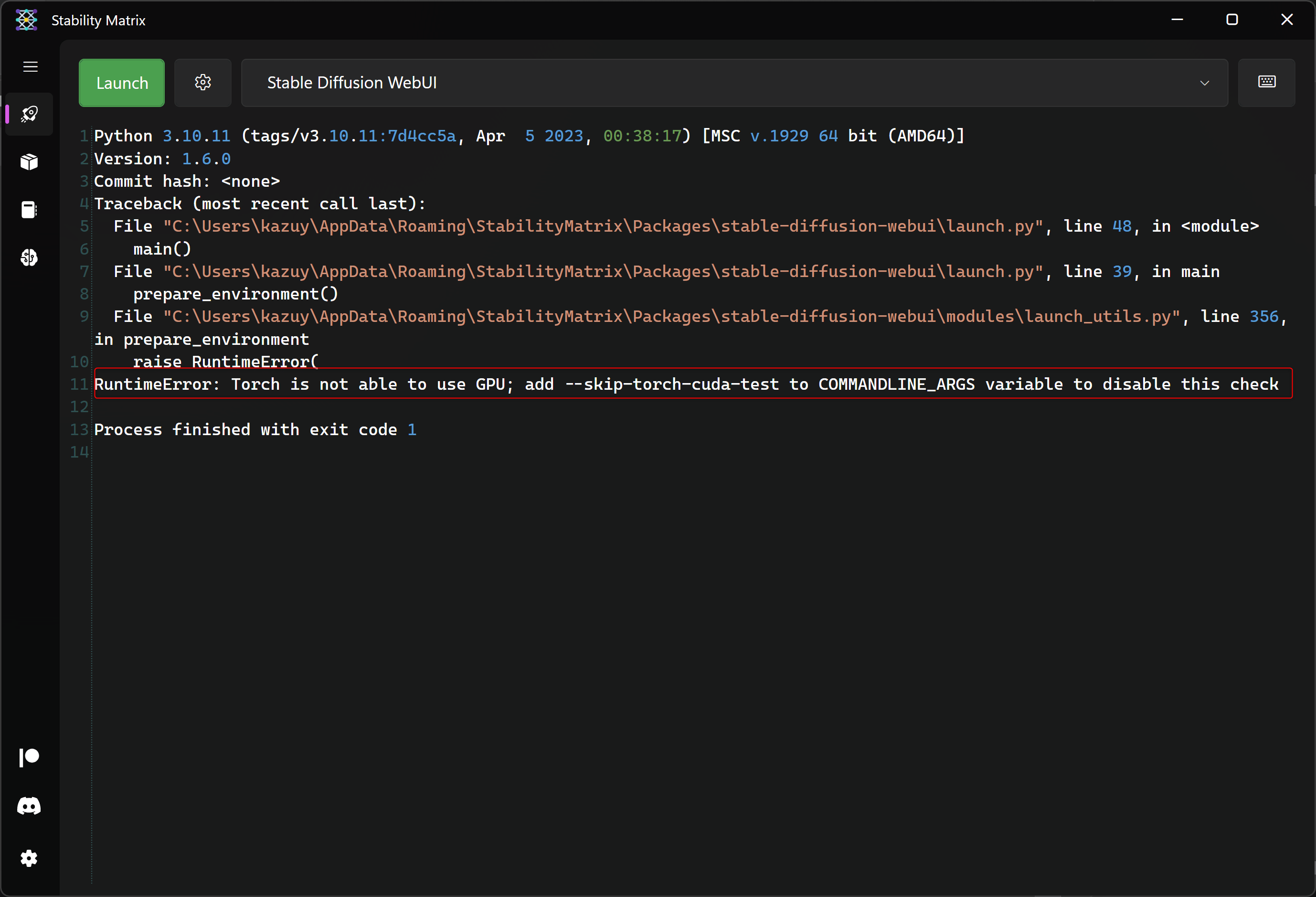Click the 'Process finished with exit code' line

tap(255, 430)
